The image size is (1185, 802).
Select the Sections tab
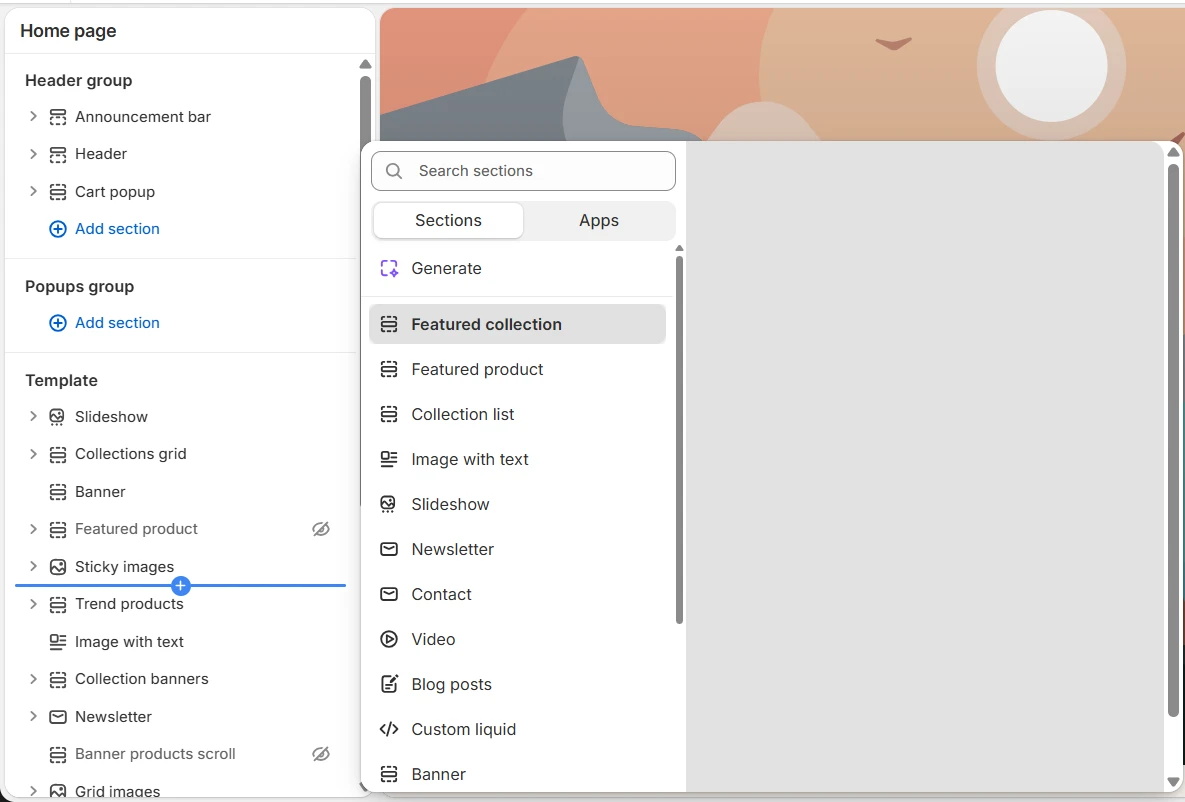tap(448, 221)
